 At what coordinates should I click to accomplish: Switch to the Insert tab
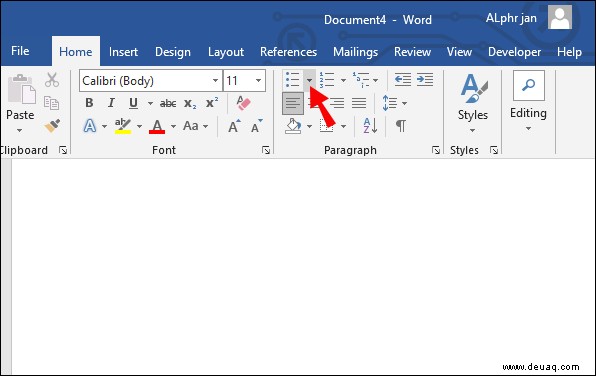123,52
